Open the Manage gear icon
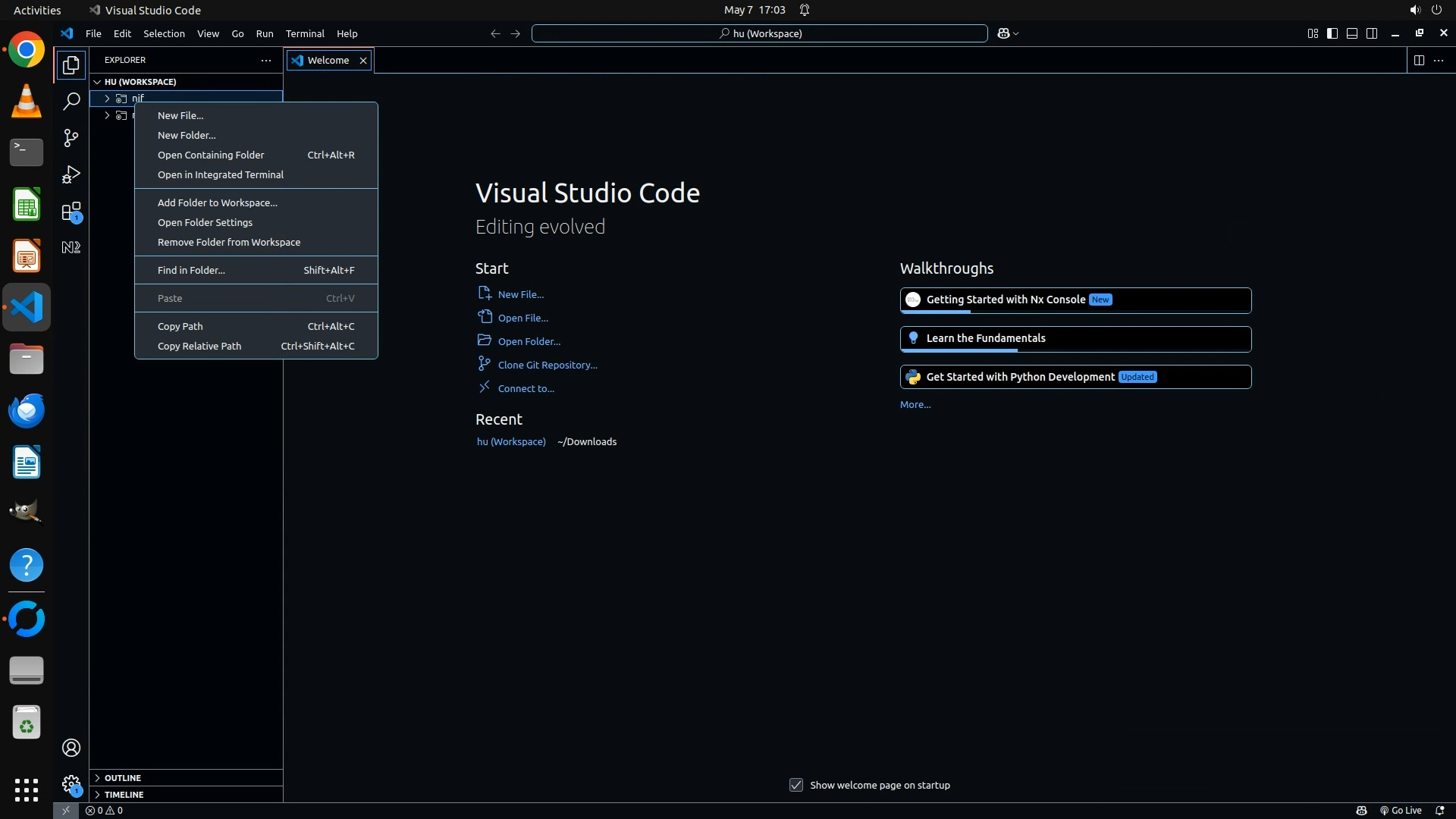Screen dimensions: 1456x819 click(71, 784)
